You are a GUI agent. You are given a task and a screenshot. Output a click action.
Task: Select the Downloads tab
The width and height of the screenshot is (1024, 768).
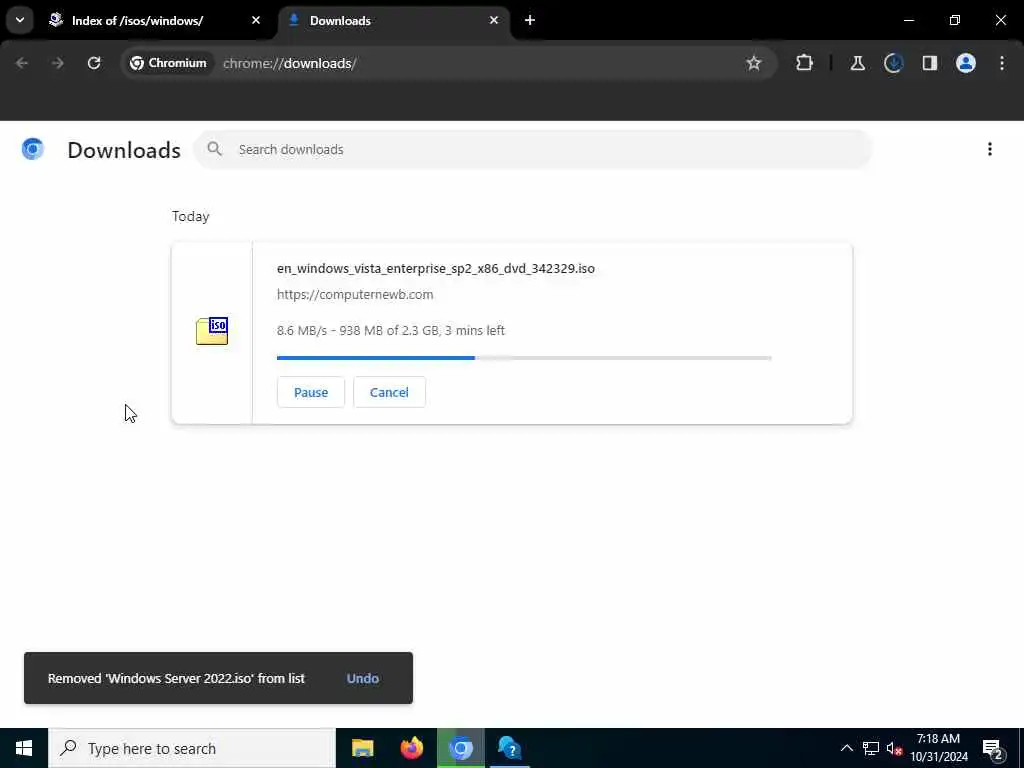[x=394, y=21]
